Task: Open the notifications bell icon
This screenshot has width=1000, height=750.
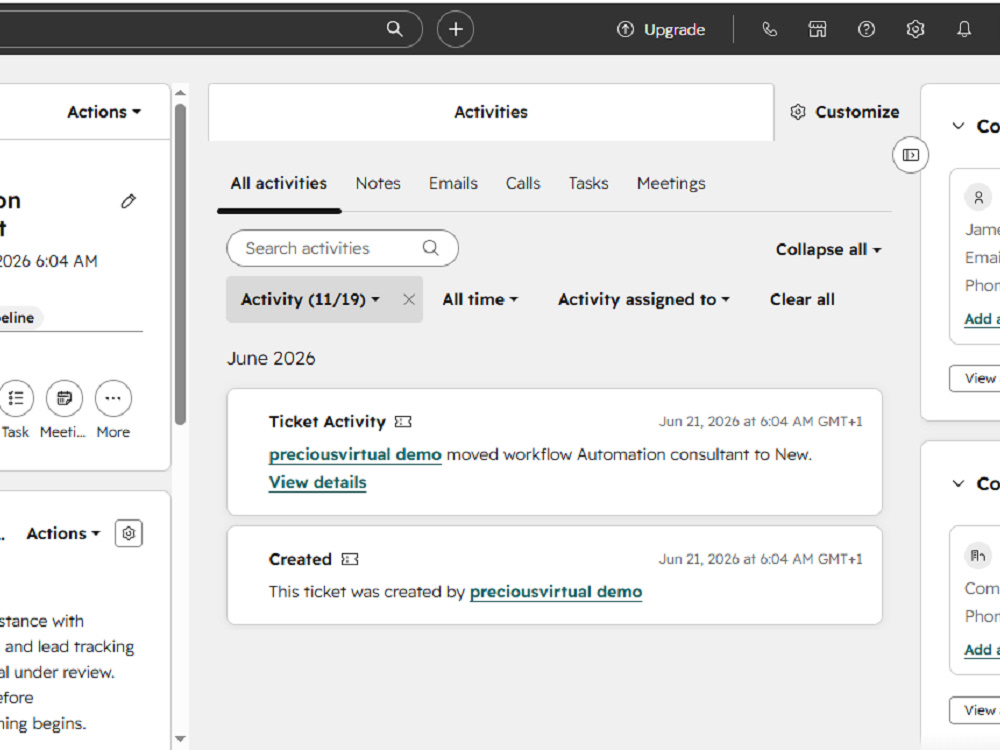Action: point(964,29)
